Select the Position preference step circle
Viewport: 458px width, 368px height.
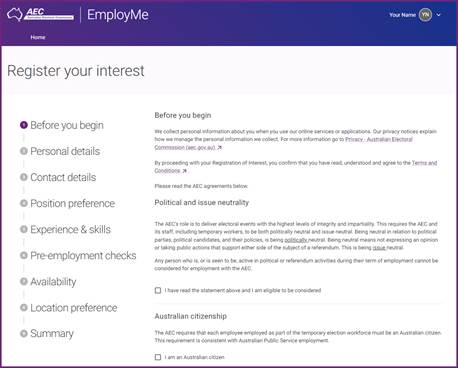click(24, 203)
